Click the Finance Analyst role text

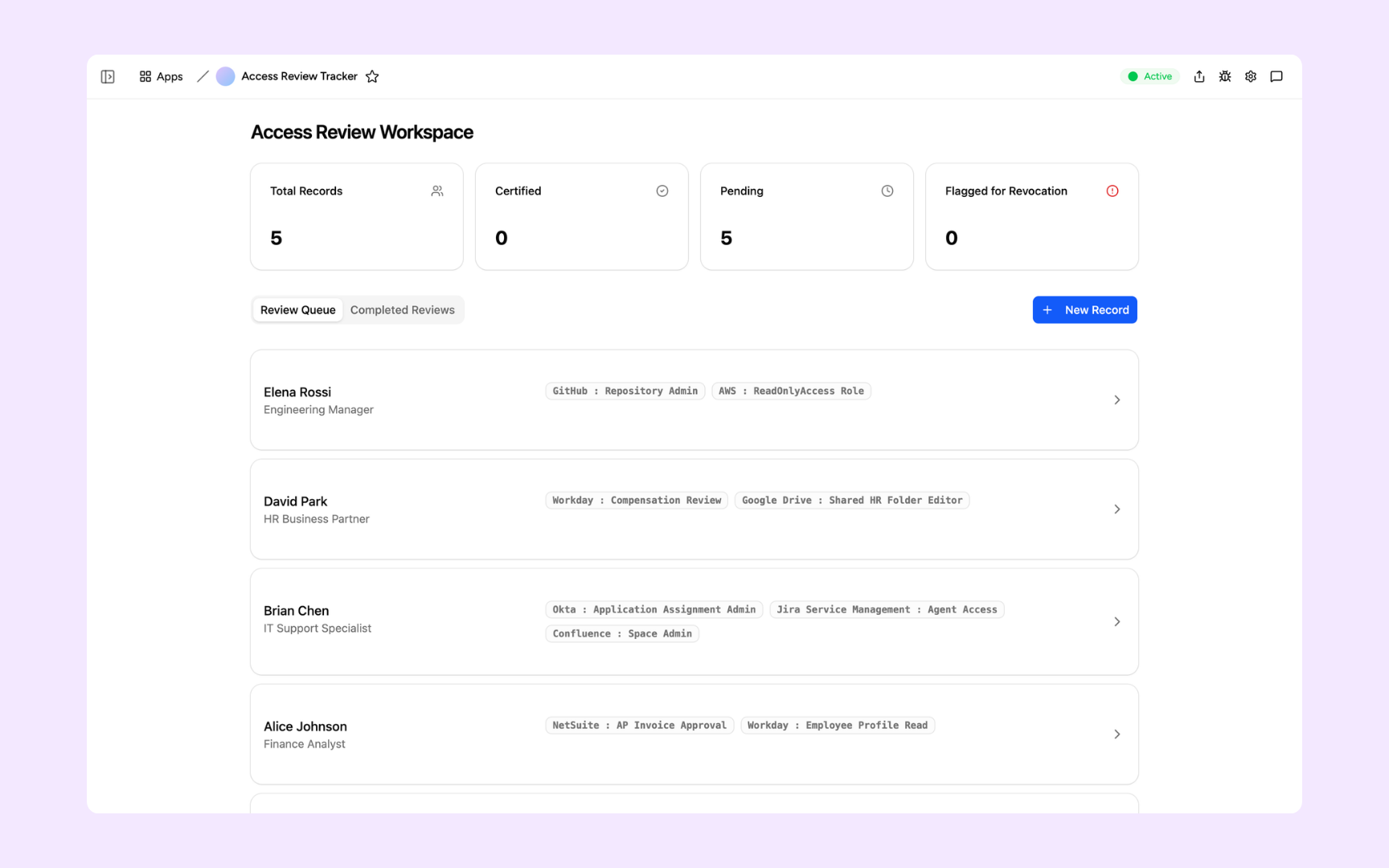click(x=305, y=744)
